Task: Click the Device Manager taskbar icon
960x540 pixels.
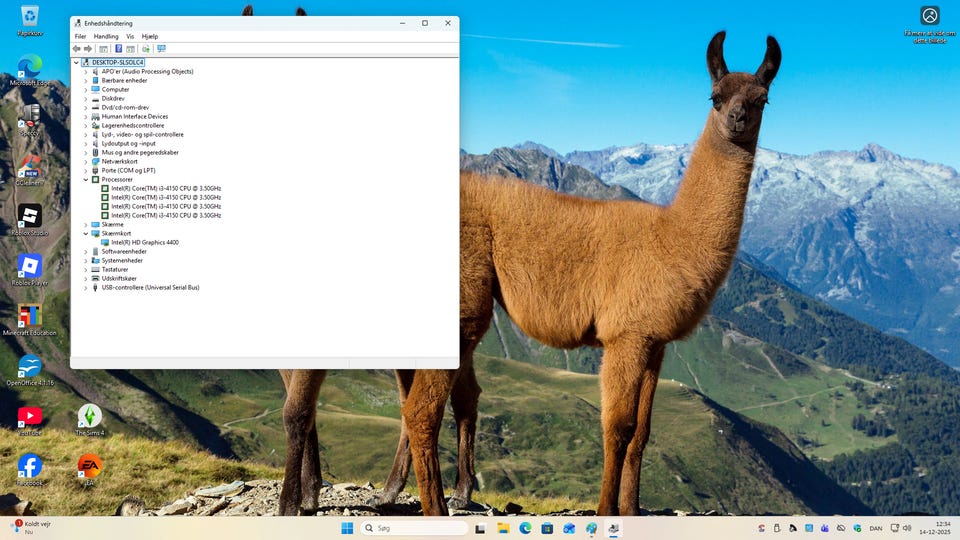Action: (x=613, y=528)
